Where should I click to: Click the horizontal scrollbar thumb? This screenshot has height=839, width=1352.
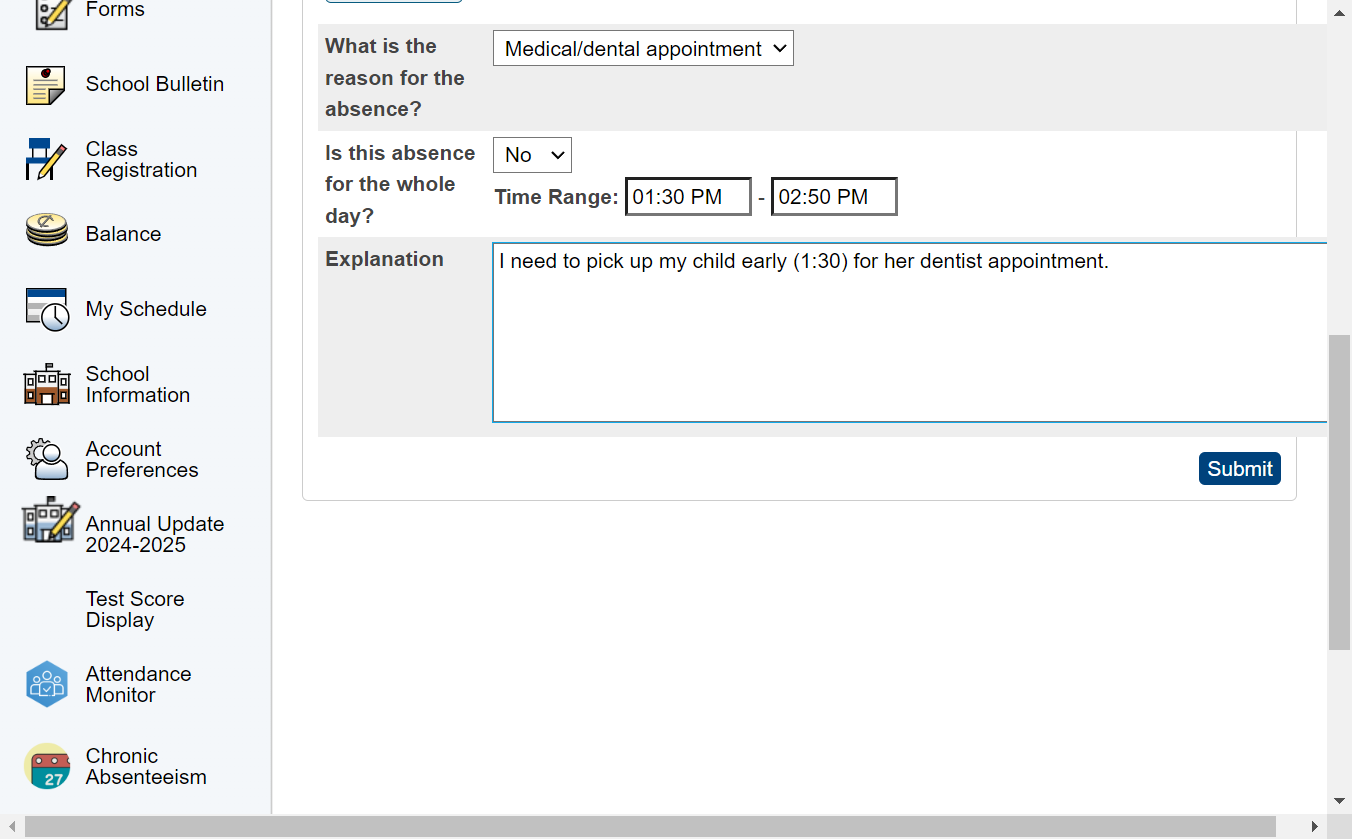[650, 827]
